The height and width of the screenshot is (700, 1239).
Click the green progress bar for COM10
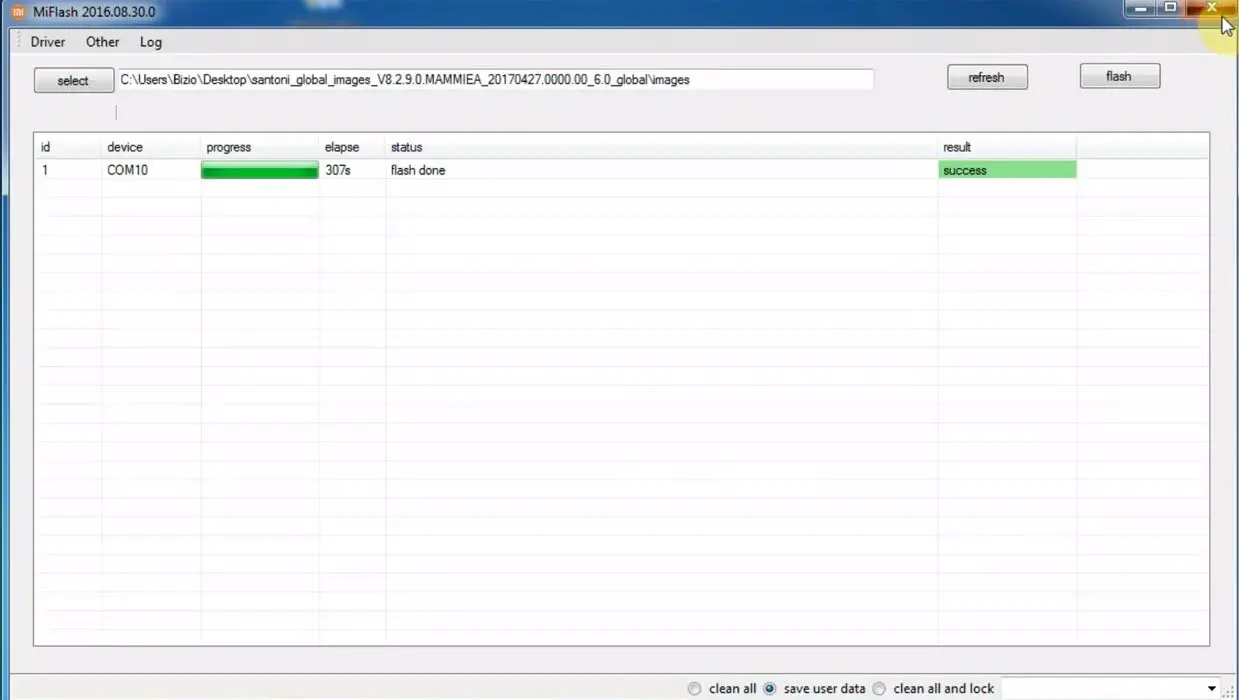[260, 171]
